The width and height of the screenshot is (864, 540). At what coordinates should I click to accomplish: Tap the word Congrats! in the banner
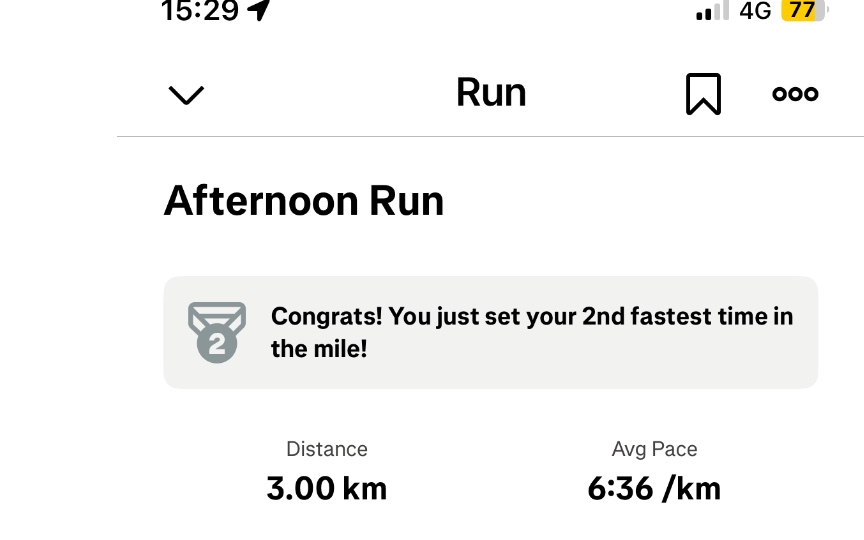tap(327, 317)
